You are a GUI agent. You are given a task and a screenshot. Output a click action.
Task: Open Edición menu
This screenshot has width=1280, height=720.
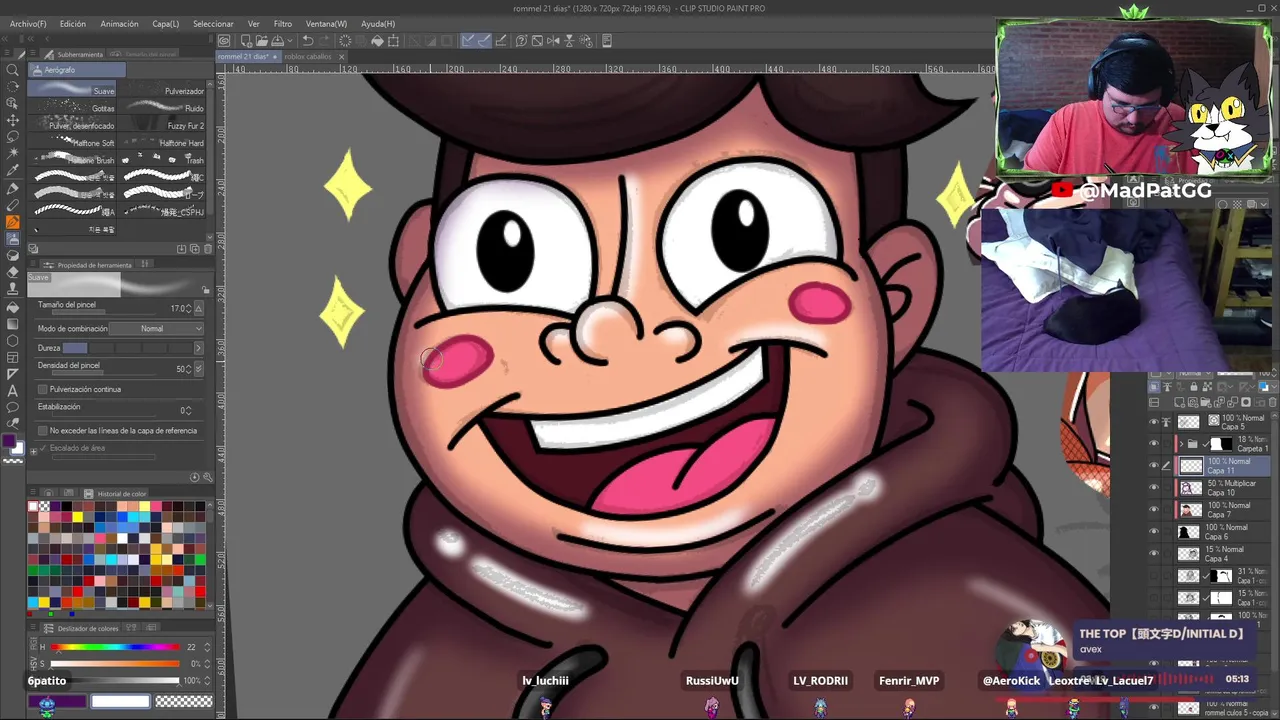point(73,24)
